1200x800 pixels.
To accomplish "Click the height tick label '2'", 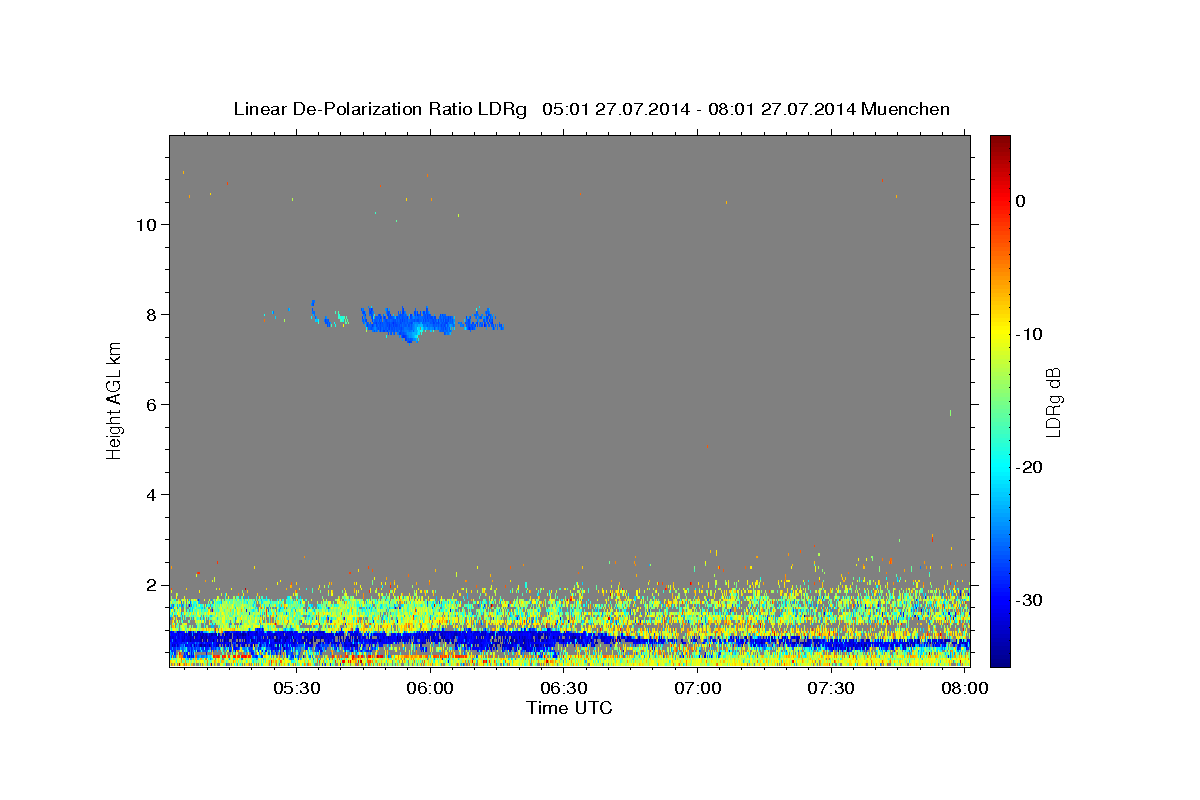I will click(151, 584).
